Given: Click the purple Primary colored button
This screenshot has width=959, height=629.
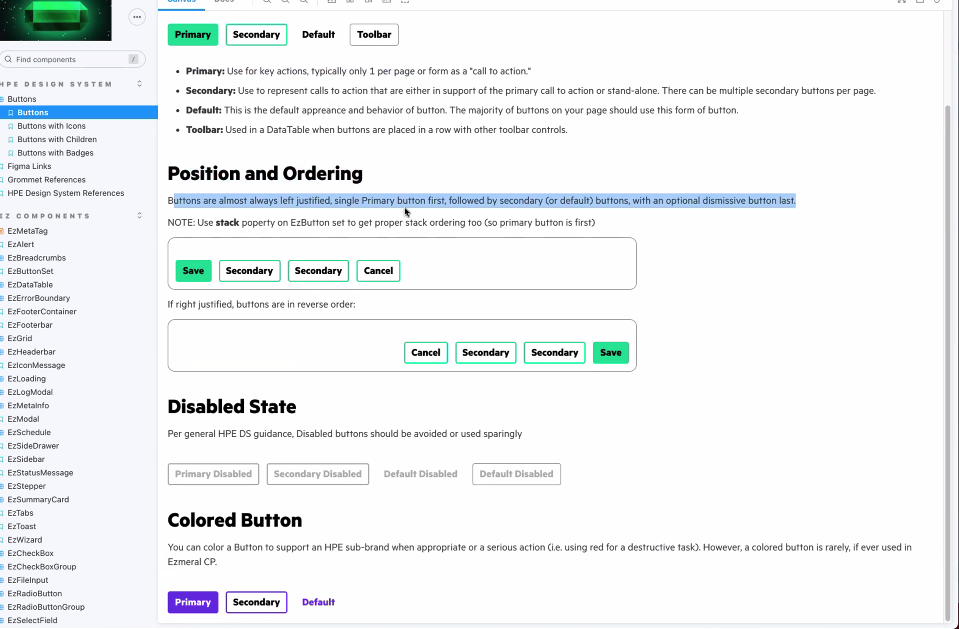Looking at the screenshot, I should click(192, 602).
